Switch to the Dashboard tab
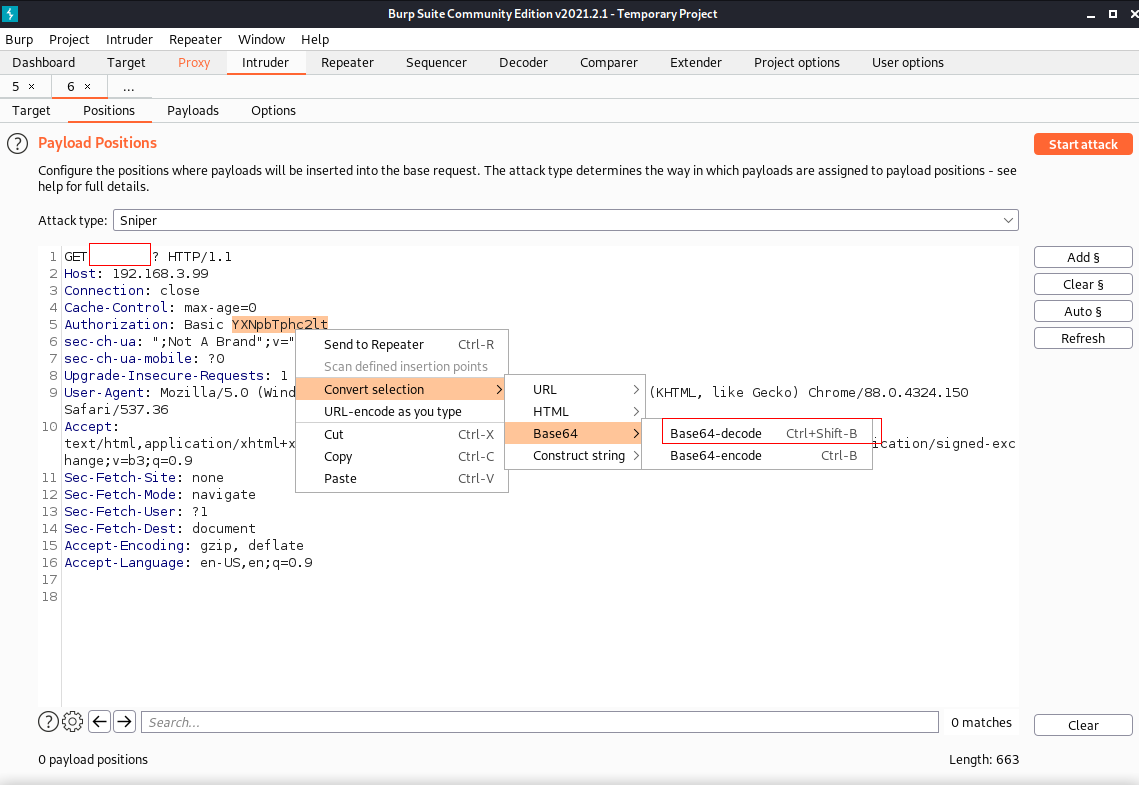The image size is (1139, 785). (44, 62)
